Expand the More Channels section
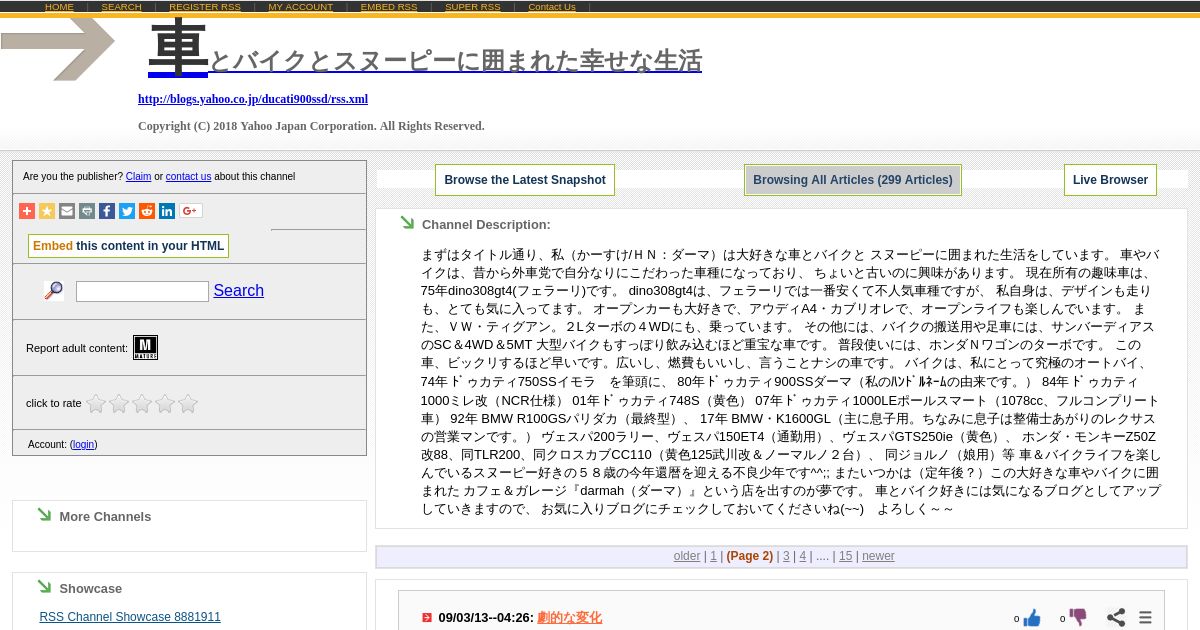 coord(105,516)
